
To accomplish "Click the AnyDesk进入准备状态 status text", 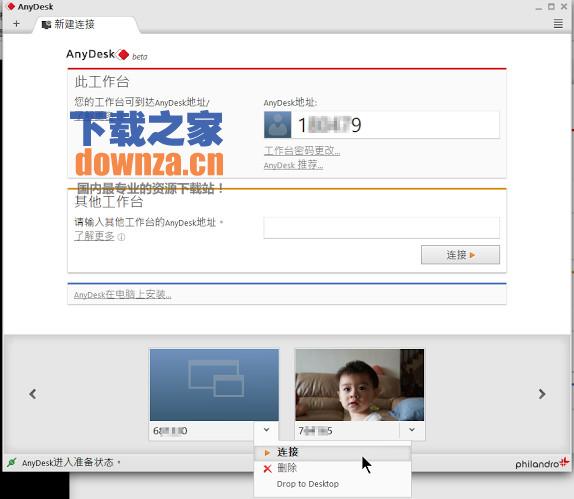I will tap(71, 463).
